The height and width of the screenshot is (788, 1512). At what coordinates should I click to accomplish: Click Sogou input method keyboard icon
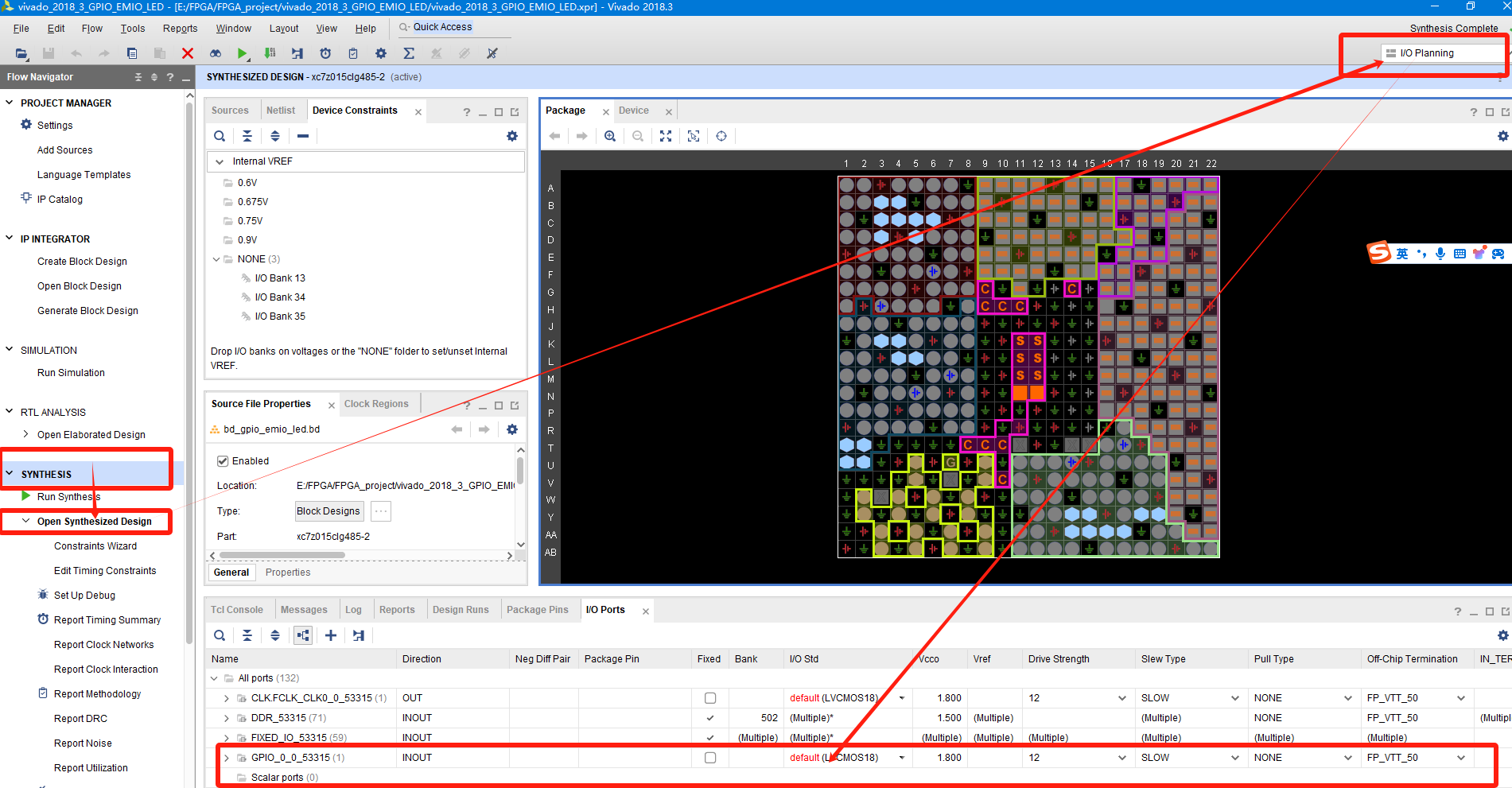tap(1460, 254)
